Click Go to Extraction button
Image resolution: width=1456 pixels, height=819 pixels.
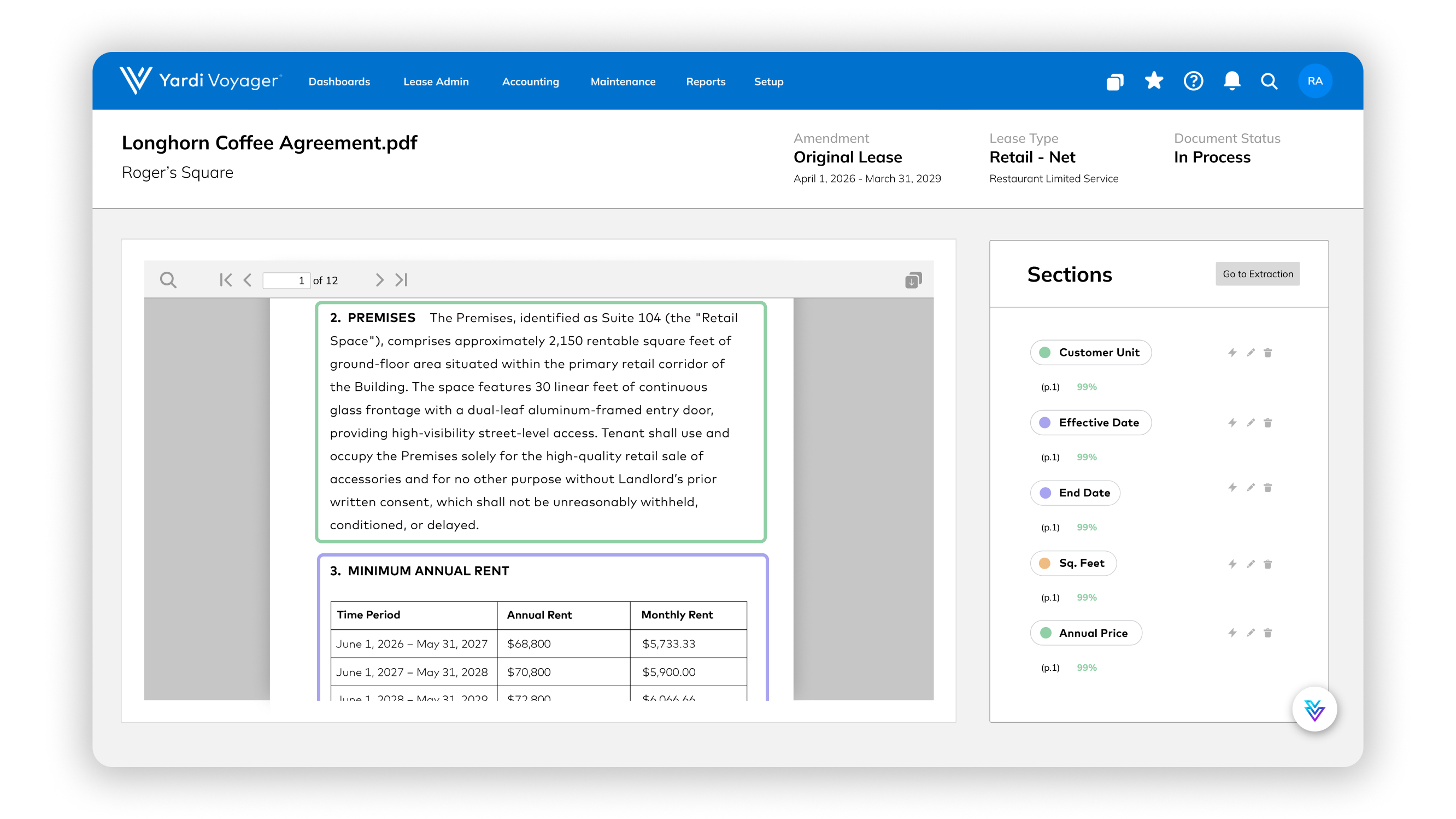pyautogui.click(x=1257, y=273)
